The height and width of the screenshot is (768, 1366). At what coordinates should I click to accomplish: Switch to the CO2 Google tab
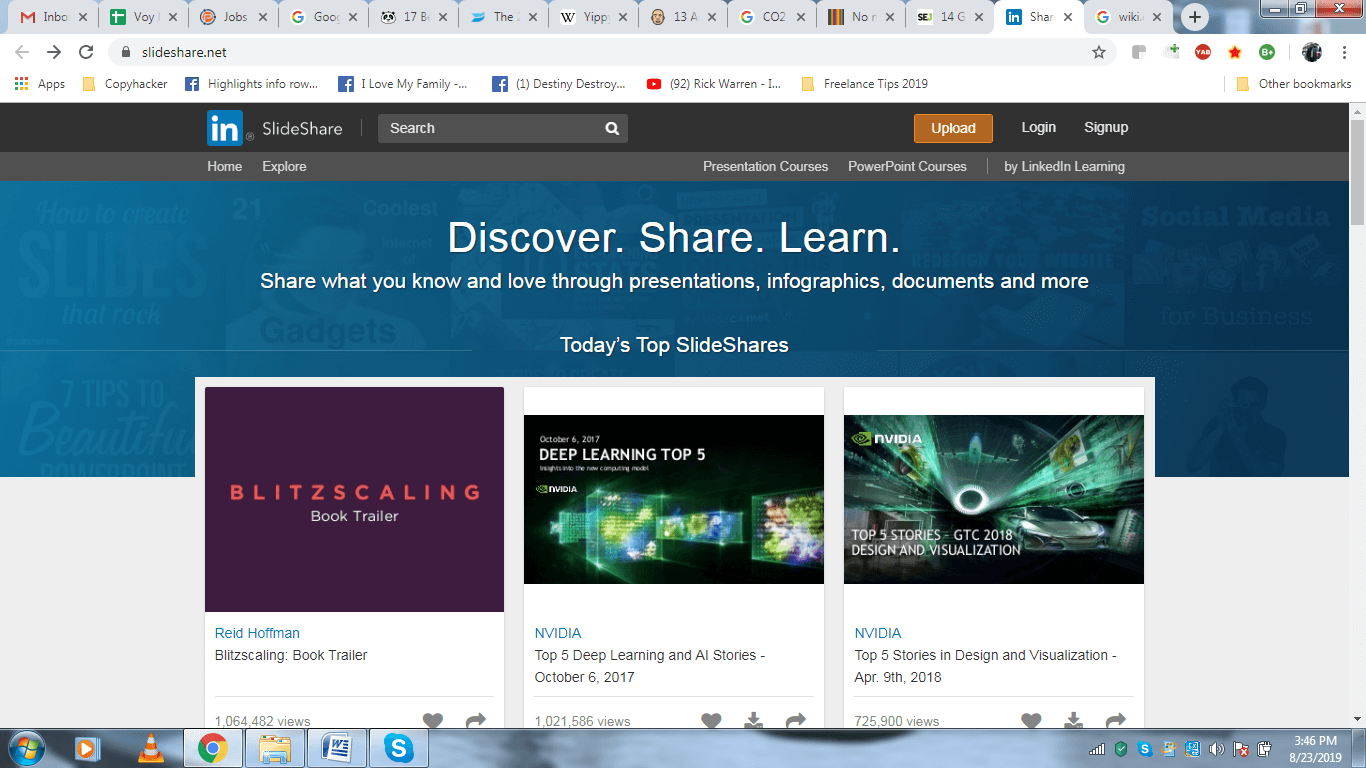point(771,17)
